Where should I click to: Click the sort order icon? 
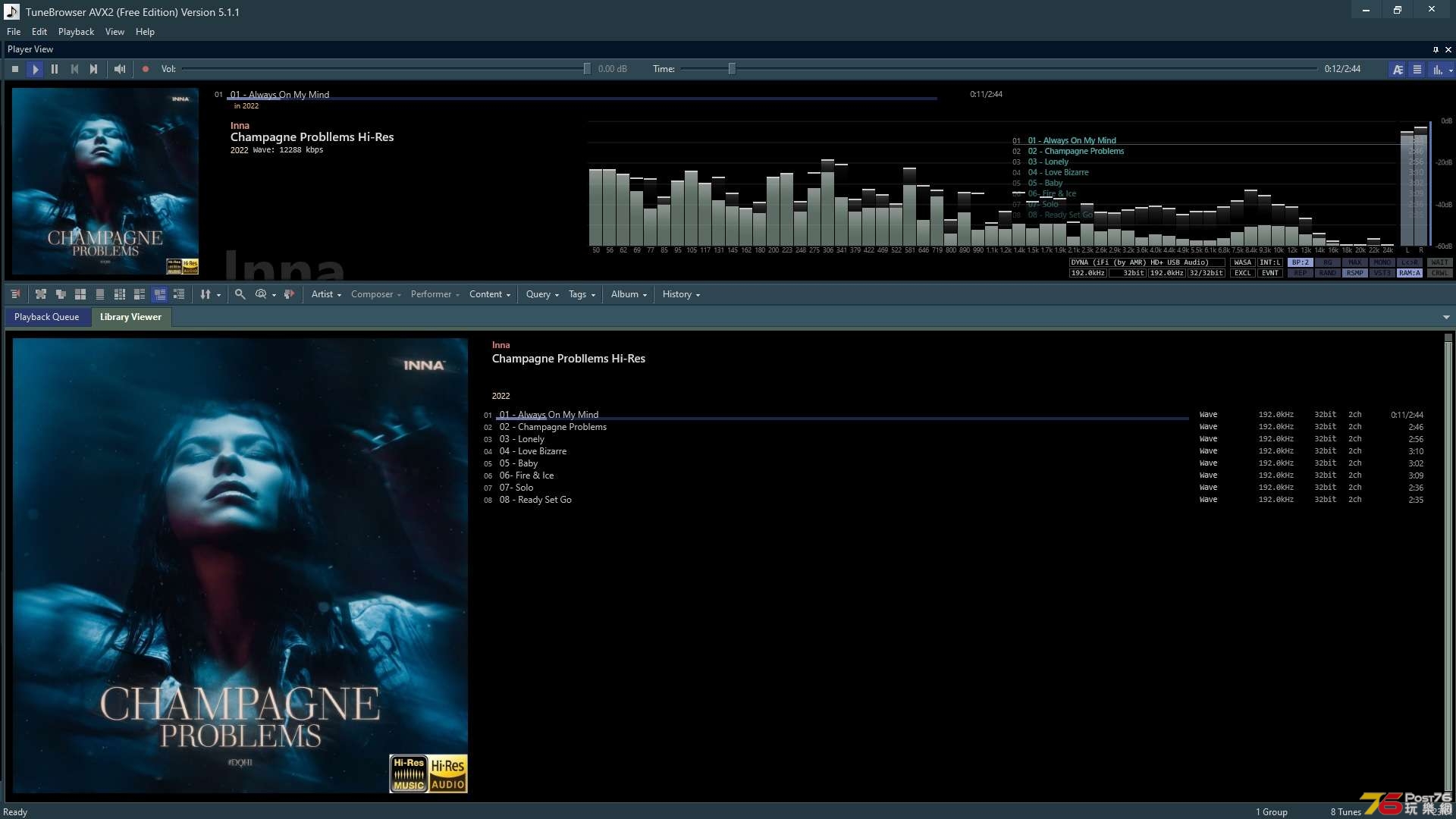pyautogui.click(x=206, y=294)
